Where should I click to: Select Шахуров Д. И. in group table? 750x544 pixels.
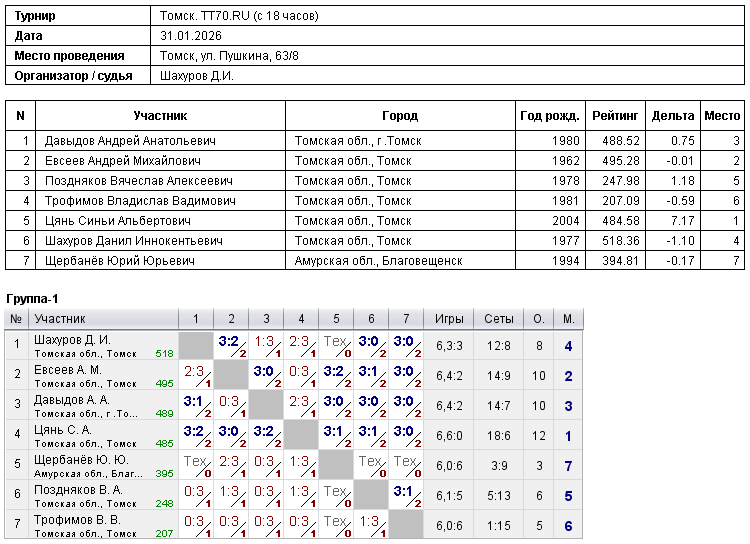(x=73, y=340)
